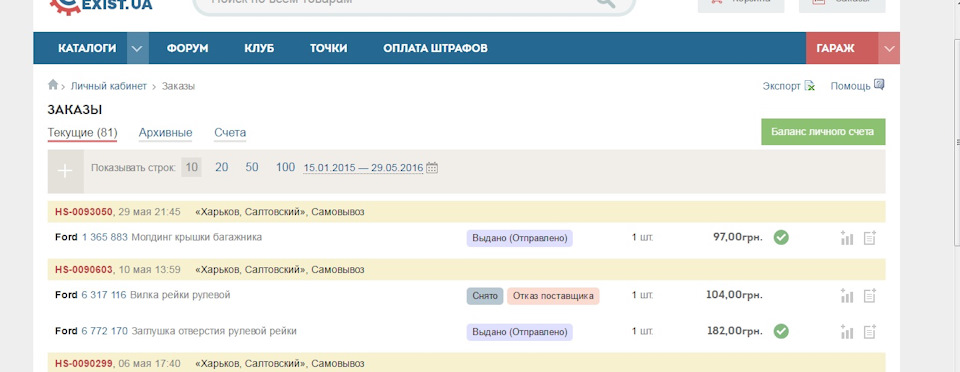Click green checkmark in 182,00грн. row
Image resolution: width=960 pixels, height=372 pixels.
click(x=781, y=331)
